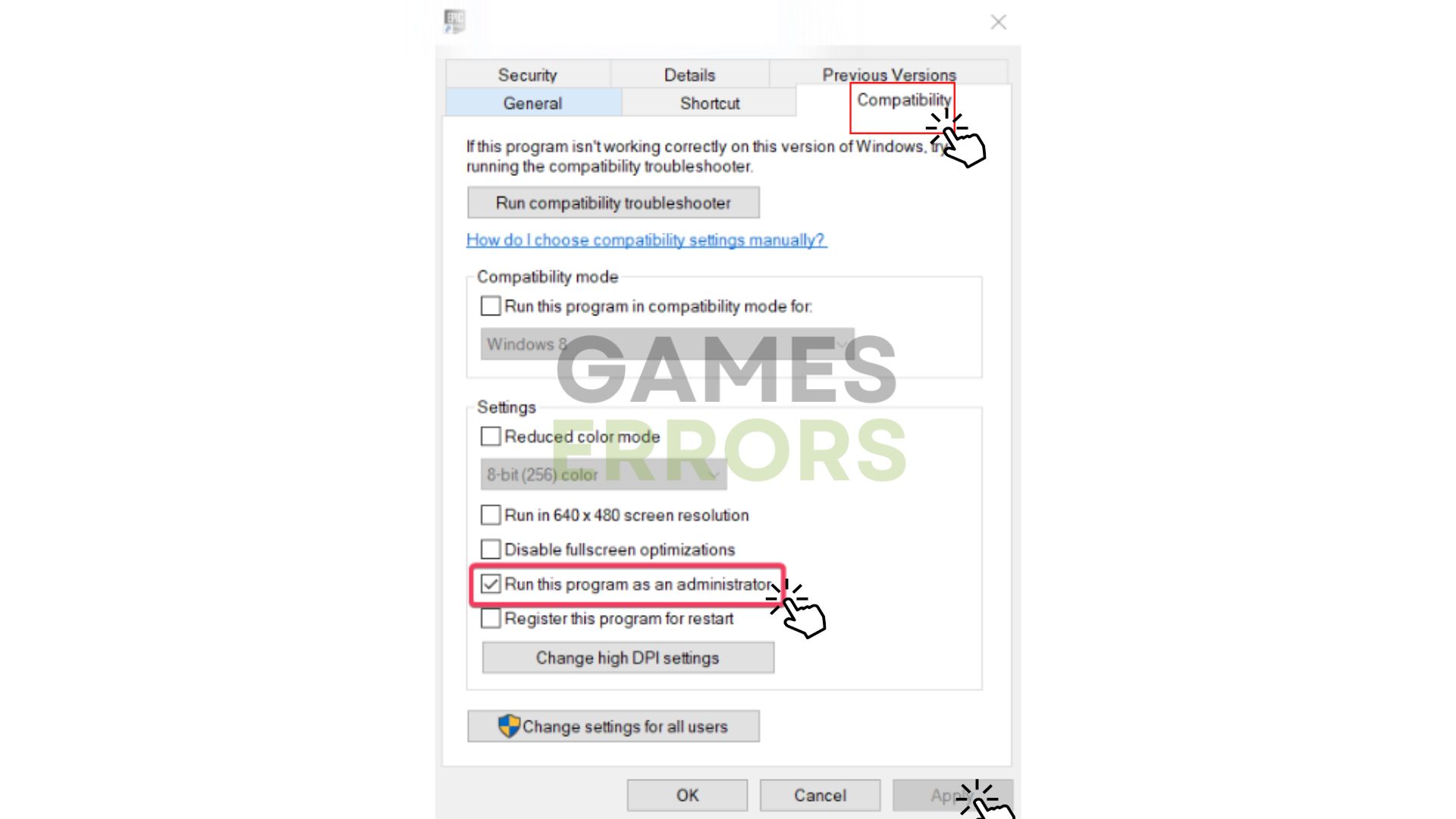Select 8-bit (256) color dropdown
This screenshot has height=819, width=1456.
point(603,474)
